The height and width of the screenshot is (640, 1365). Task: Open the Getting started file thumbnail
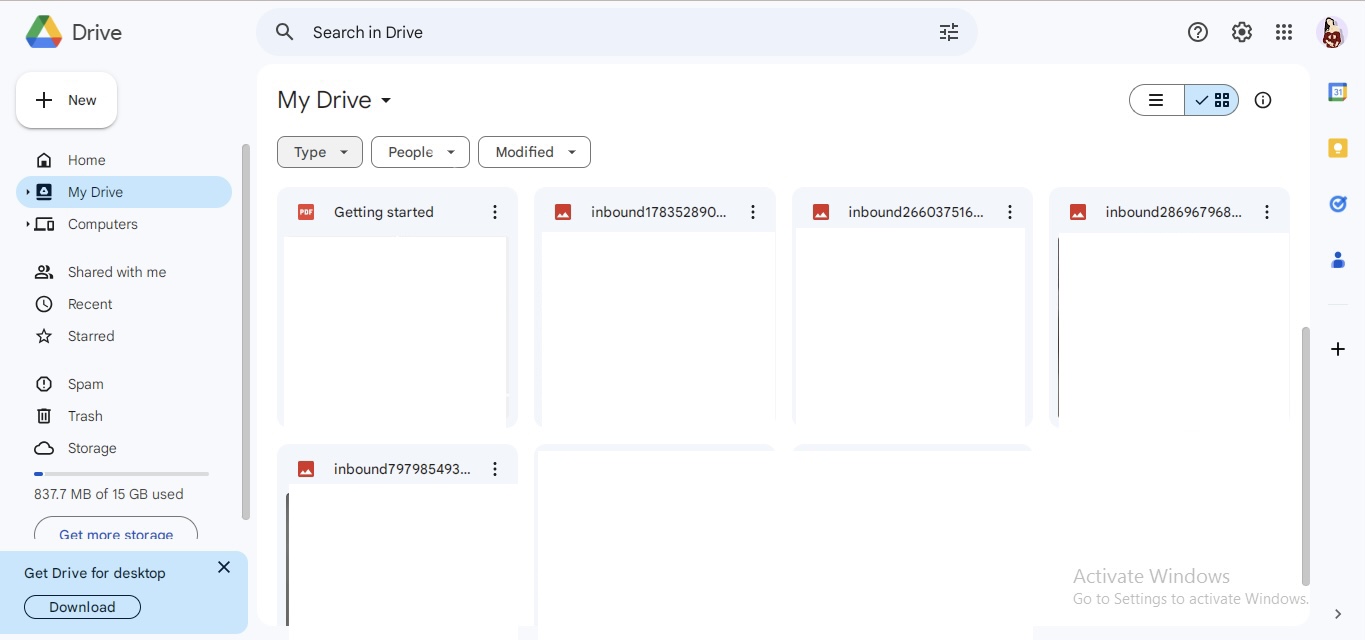coord(397,330)
